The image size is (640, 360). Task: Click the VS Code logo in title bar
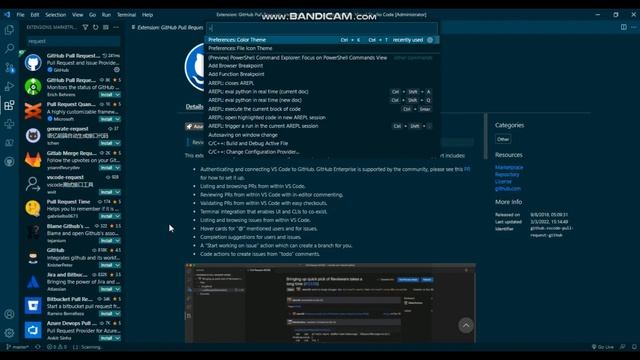(x=7, y=15)
